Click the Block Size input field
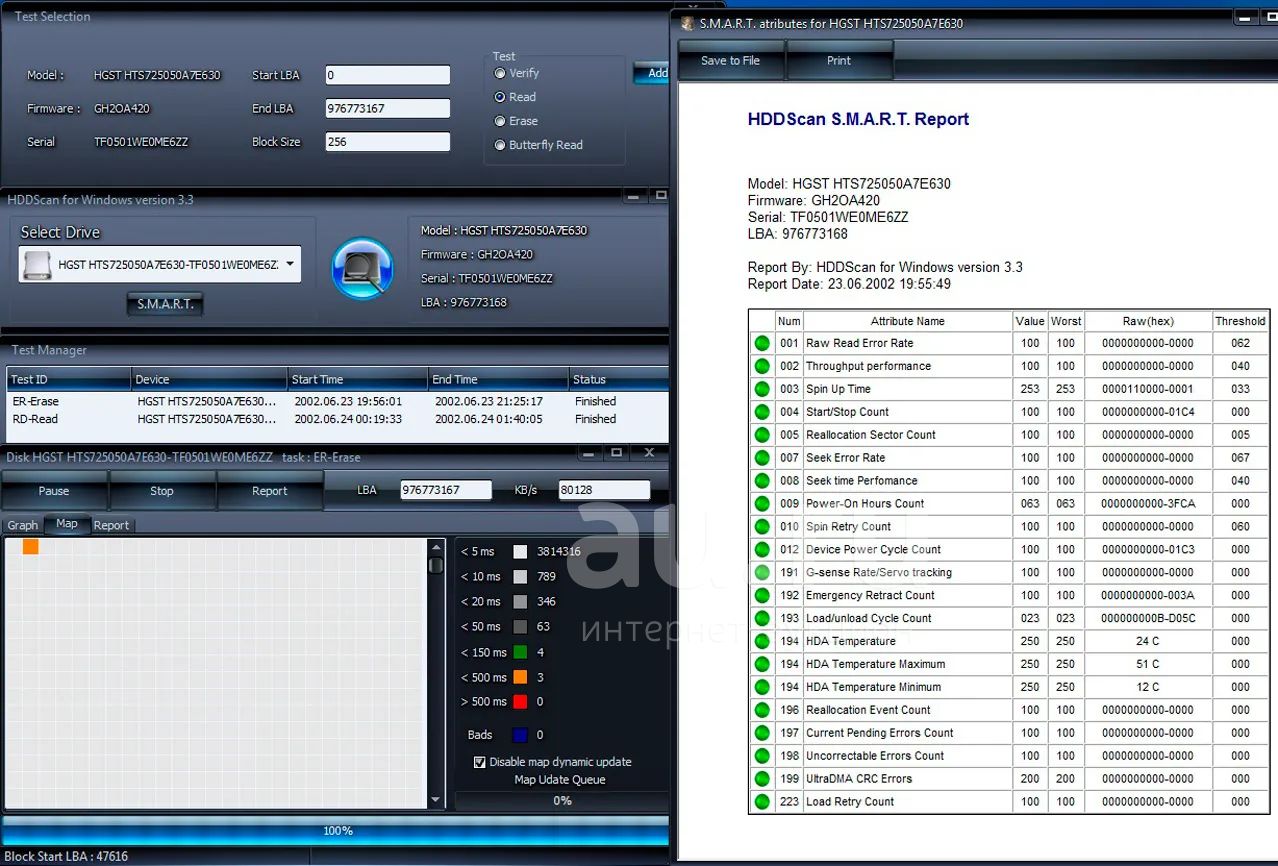This screenshot has width=1278, height=866. pyautogui.click(x=388, y=142)
